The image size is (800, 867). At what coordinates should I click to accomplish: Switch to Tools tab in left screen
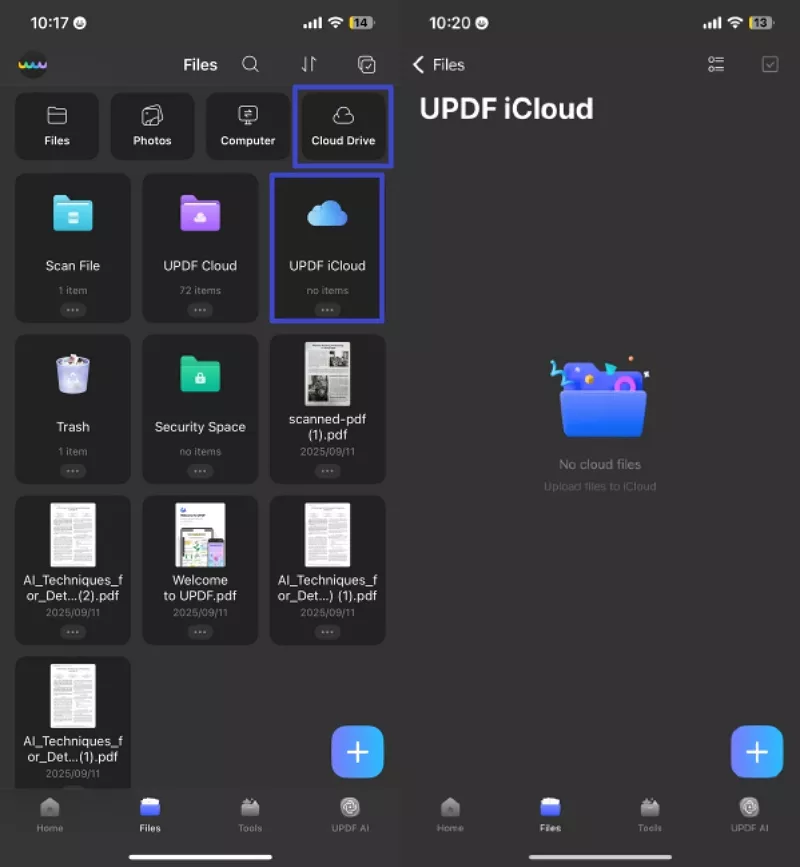(250, 816)
